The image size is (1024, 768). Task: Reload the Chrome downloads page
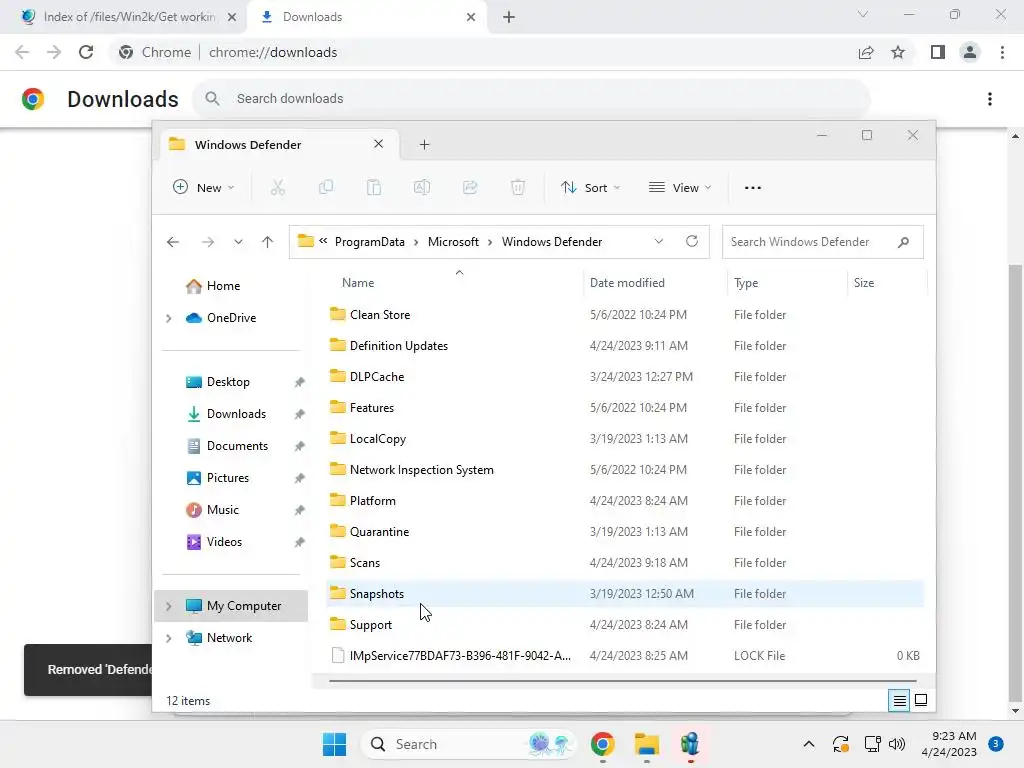pyautogui.click(x=86, y=52)
